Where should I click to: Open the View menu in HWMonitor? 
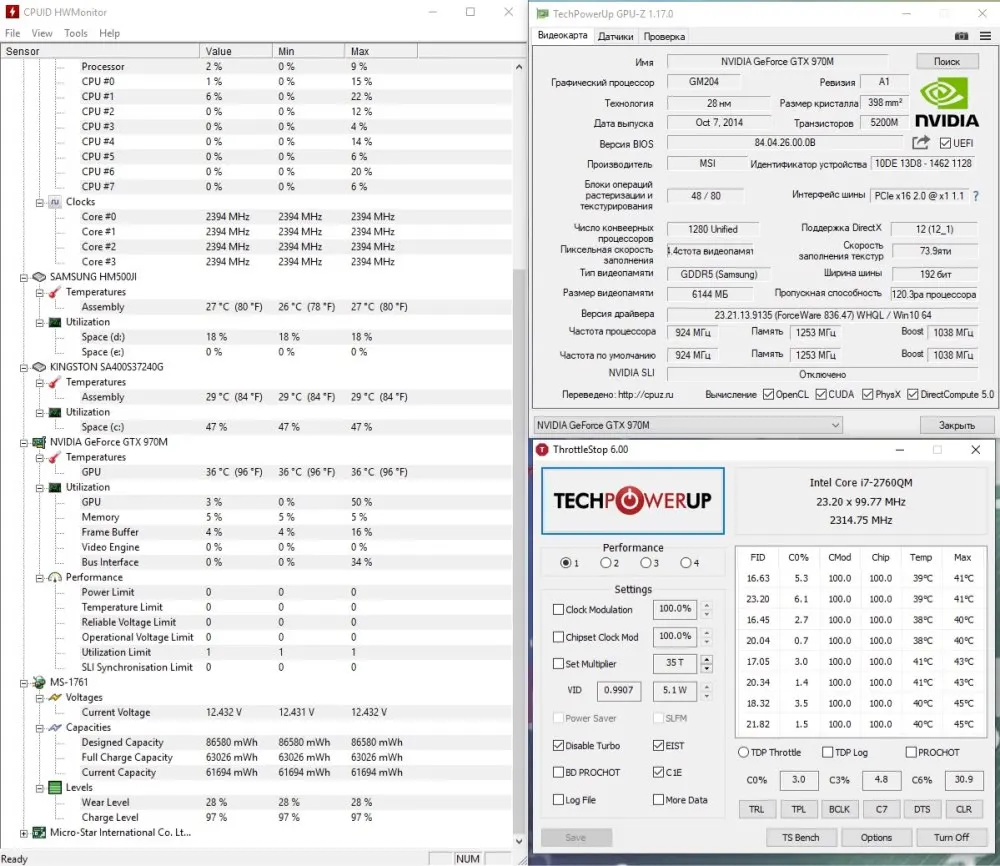tap(42, 33)
